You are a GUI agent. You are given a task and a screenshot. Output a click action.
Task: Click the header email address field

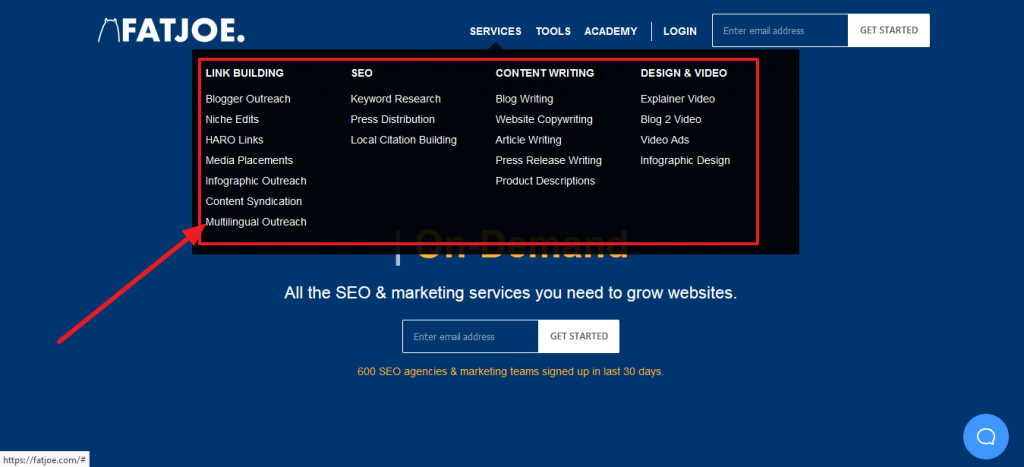click(780, 31)
